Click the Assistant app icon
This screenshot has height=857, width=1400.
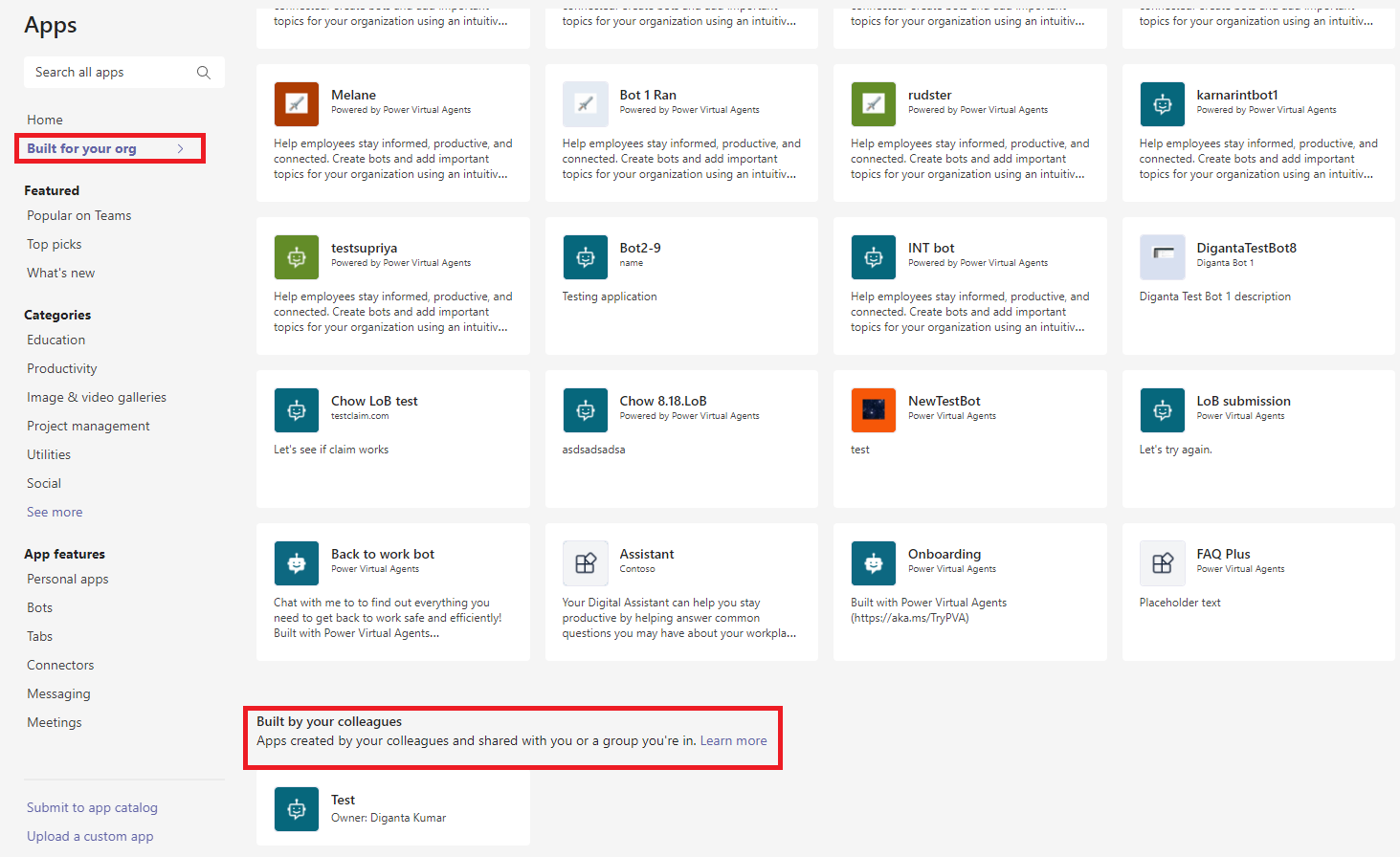click(x=585, y=563)
